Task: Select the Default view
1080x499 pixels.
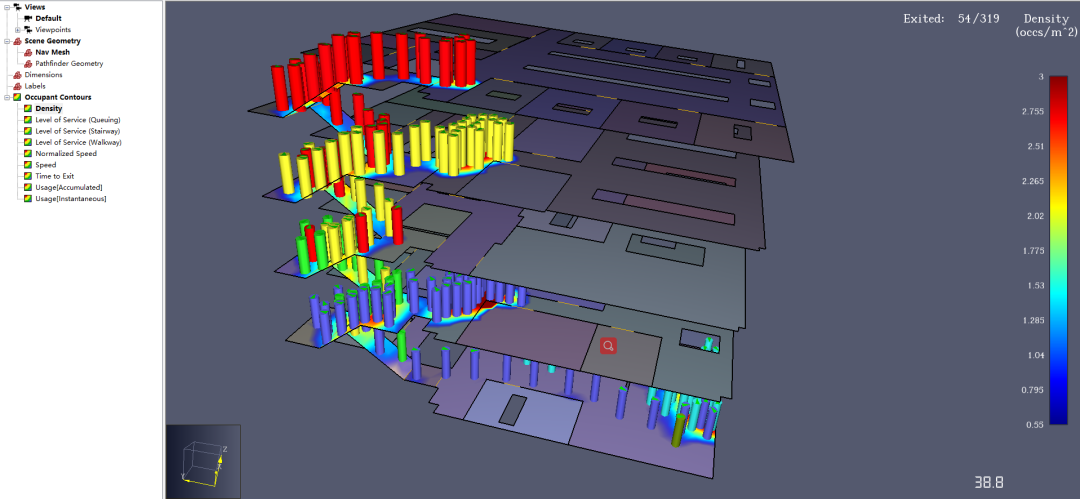Action: coord(48,18)
